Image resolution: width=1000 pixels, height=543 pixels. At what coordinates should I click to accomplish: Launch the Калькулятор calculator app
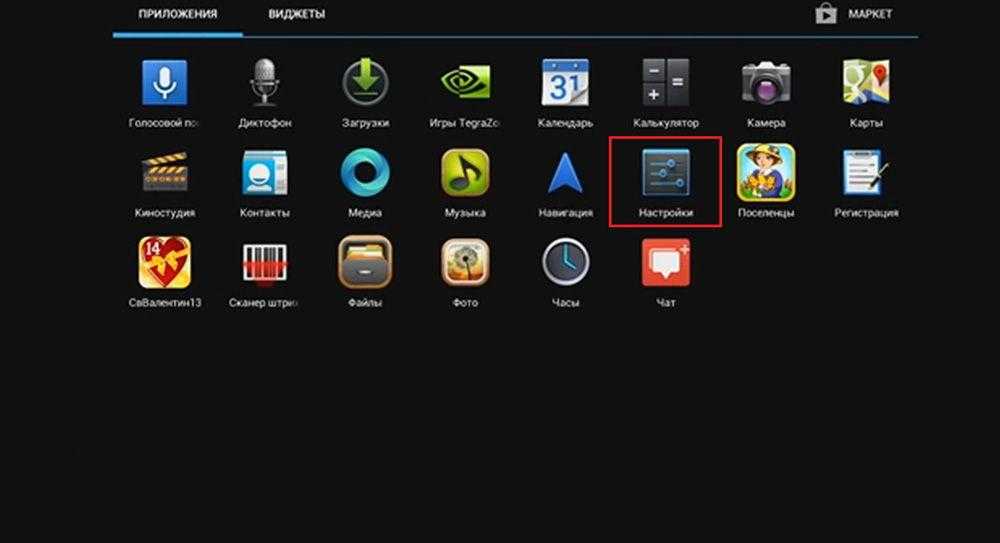pyautogui.click(x=665, y=82)
